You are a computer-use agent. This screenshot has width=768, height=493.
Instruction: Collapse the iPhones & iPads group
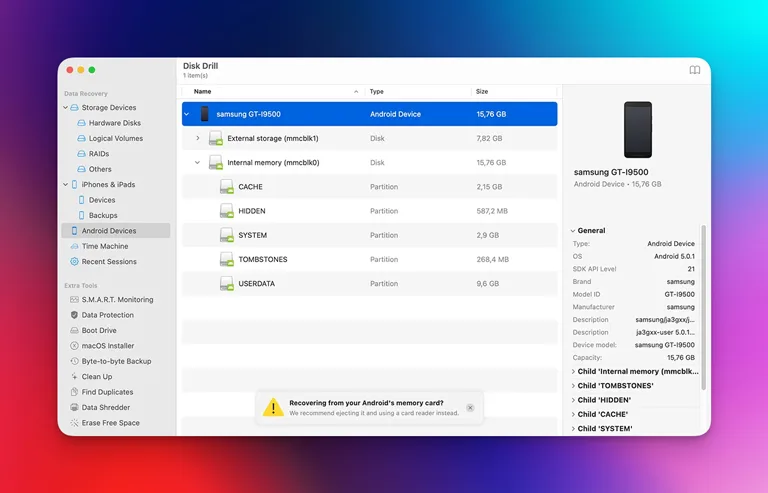tap(66, 185)
